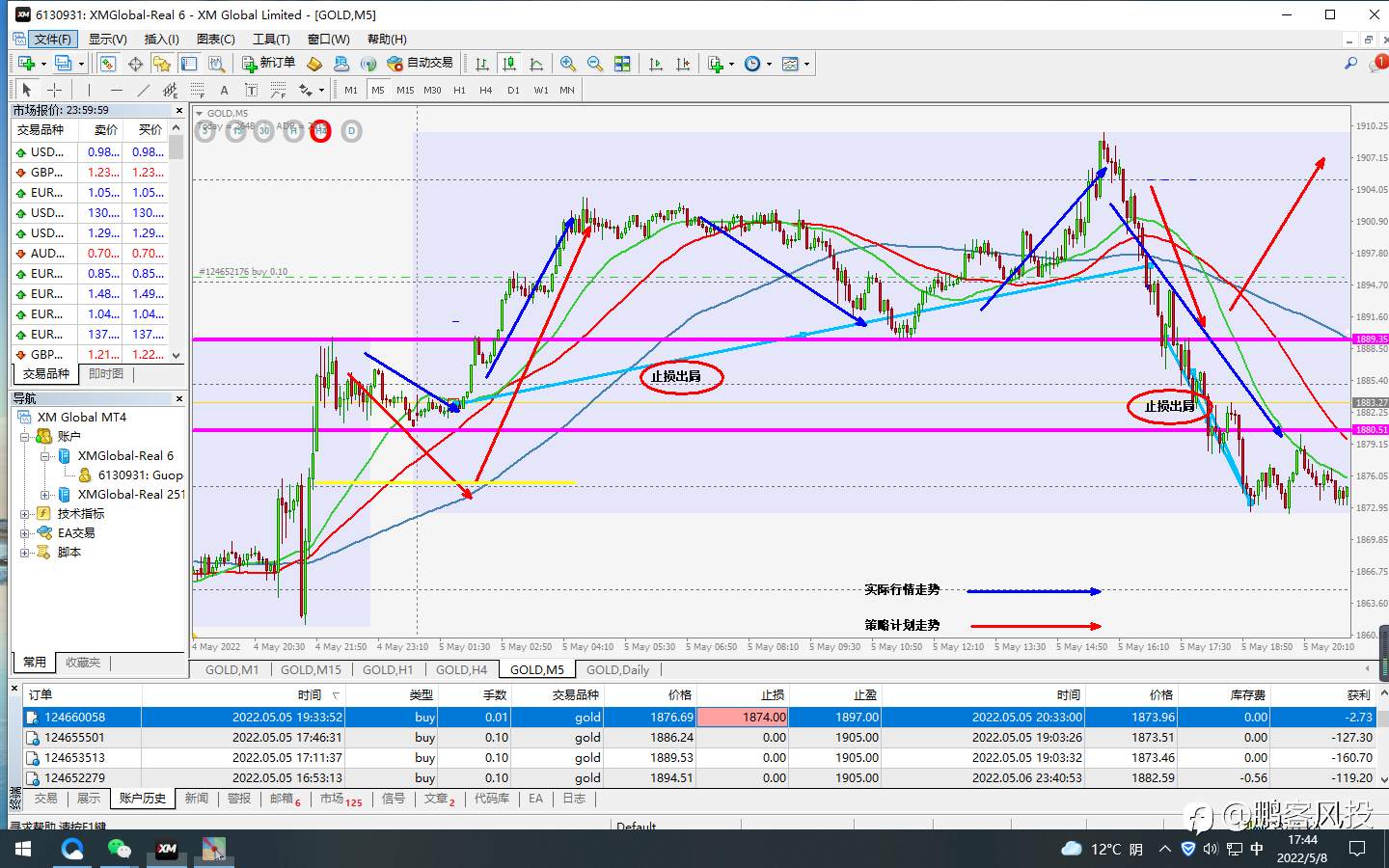Open the 图表(C) menu
The width and height of the screenshot is (1389, 868).
(215, 39)
